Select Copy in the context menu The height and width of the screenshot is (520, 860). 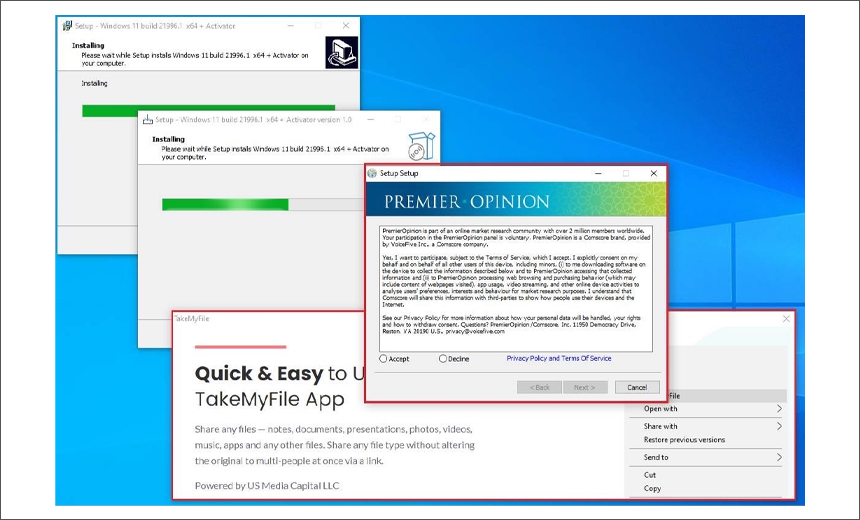pyautogui.click(x=652, y=488)
